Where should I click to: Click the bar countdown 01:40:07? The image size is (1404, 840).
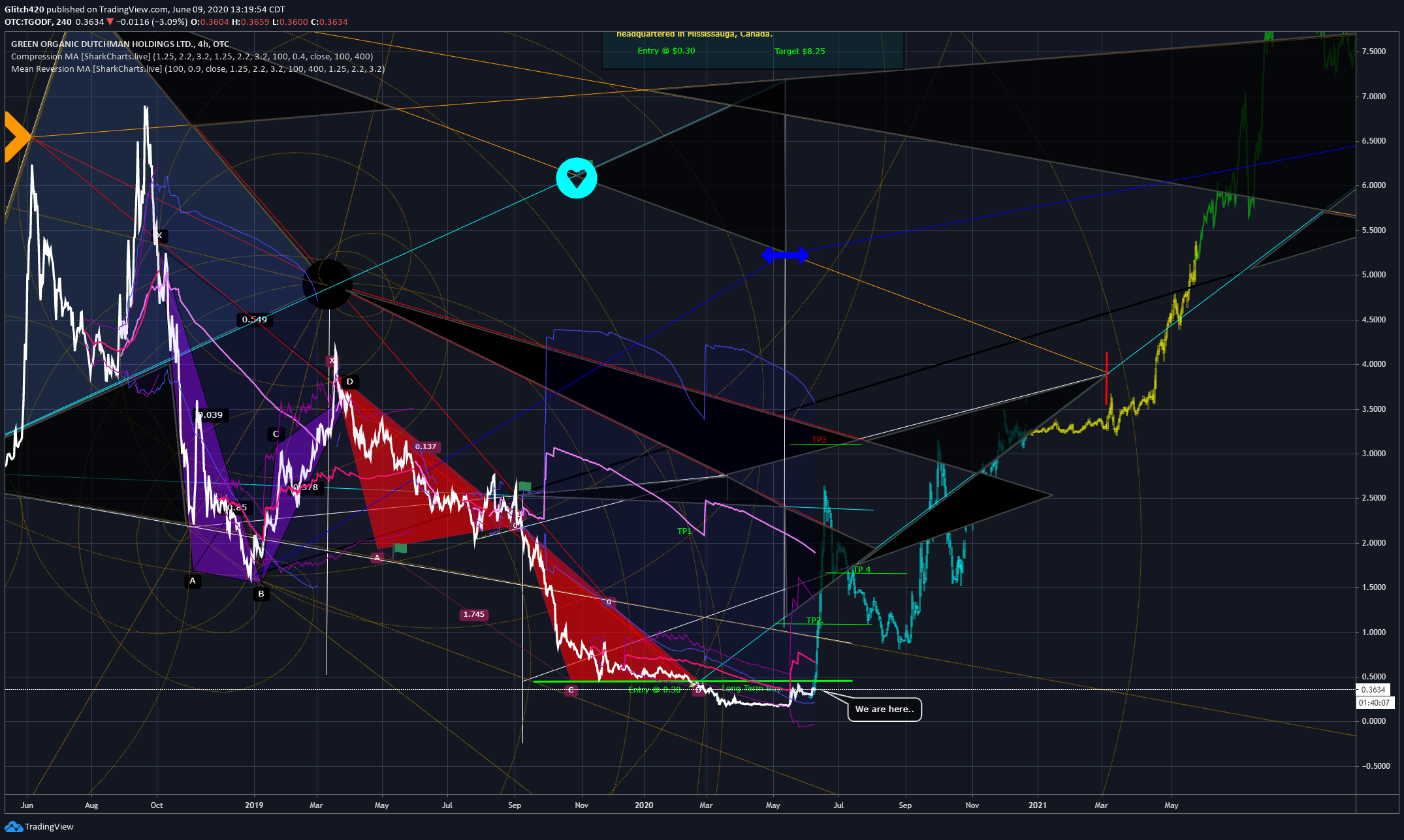[1373, 703]
